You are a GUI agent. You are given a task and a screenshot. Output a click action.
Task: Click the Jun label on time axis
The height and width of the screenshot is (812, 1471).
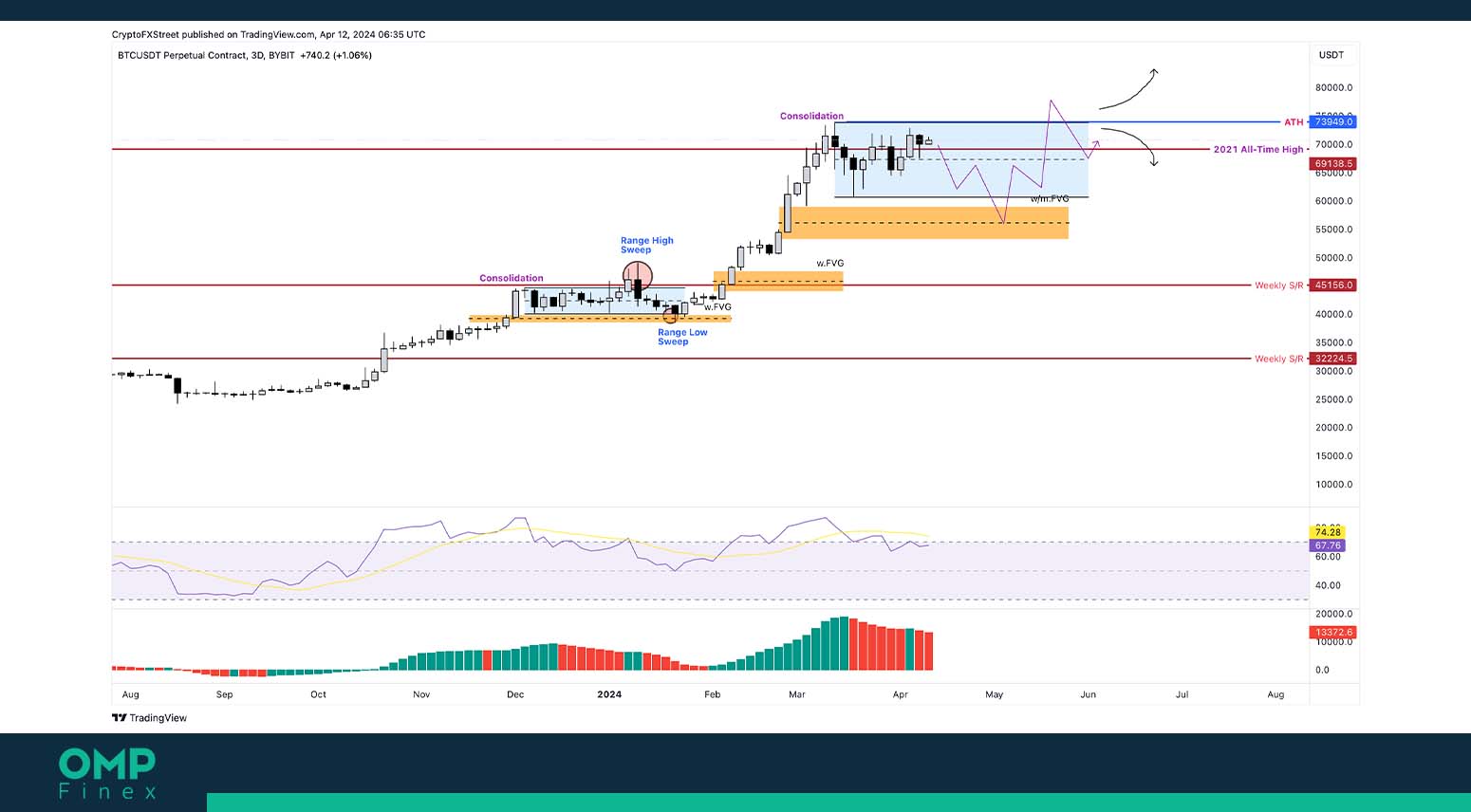1088,694
